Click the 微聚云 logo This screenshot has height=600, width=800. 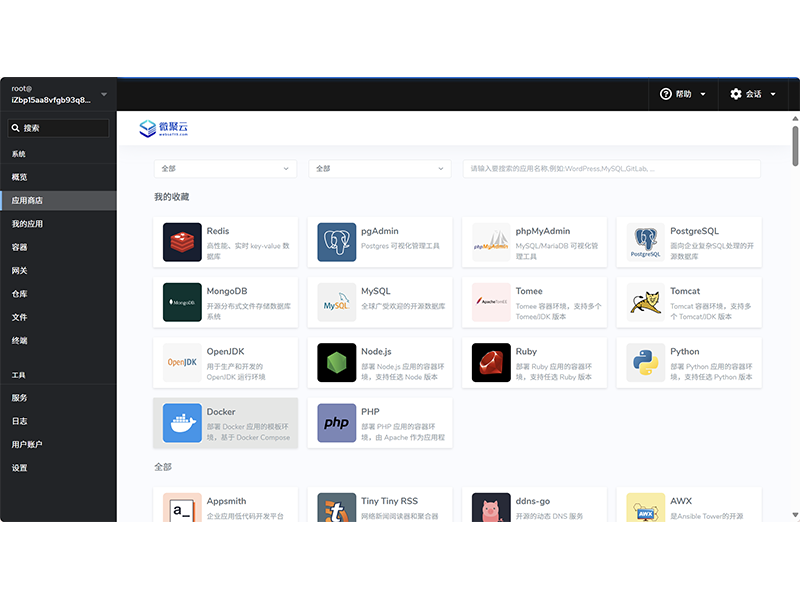click(x=164, y=128)
